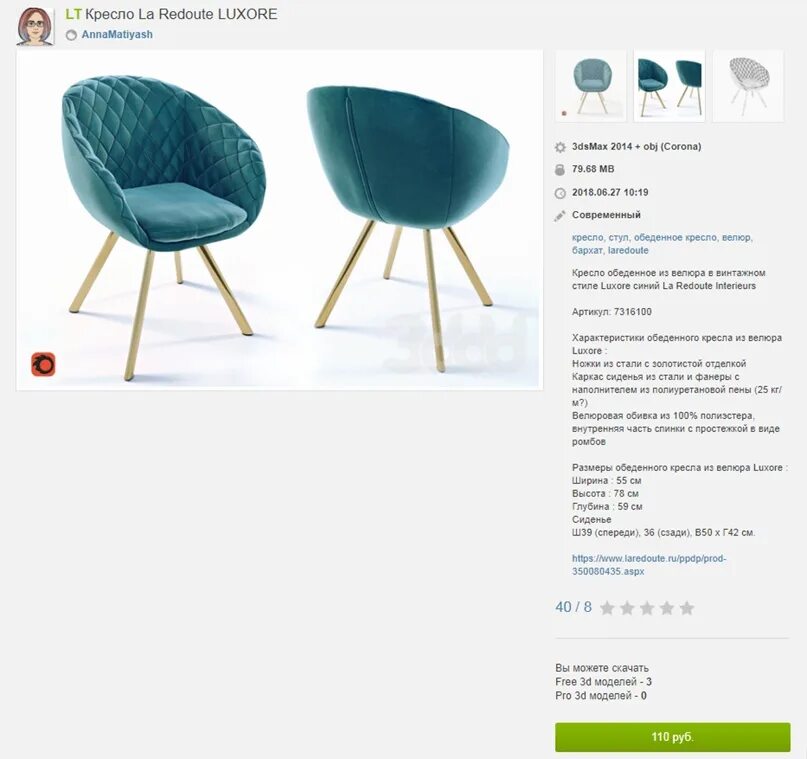Image resolution: width=807 pixels, height=759 pixels.
Task: Give a three-star rating
Action: click(x=647, y=608)
